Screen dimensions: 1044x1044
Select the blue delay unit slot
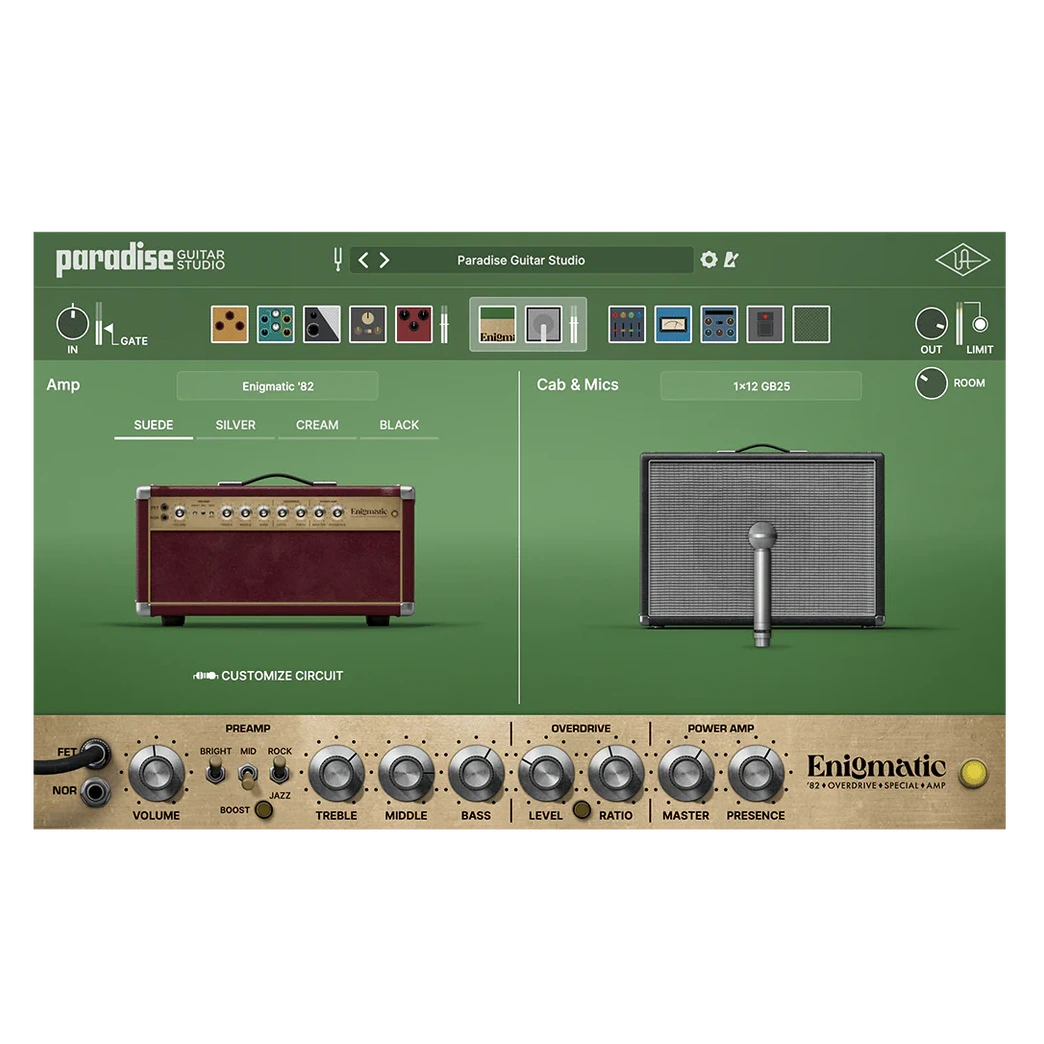click(x=719, y=324)
